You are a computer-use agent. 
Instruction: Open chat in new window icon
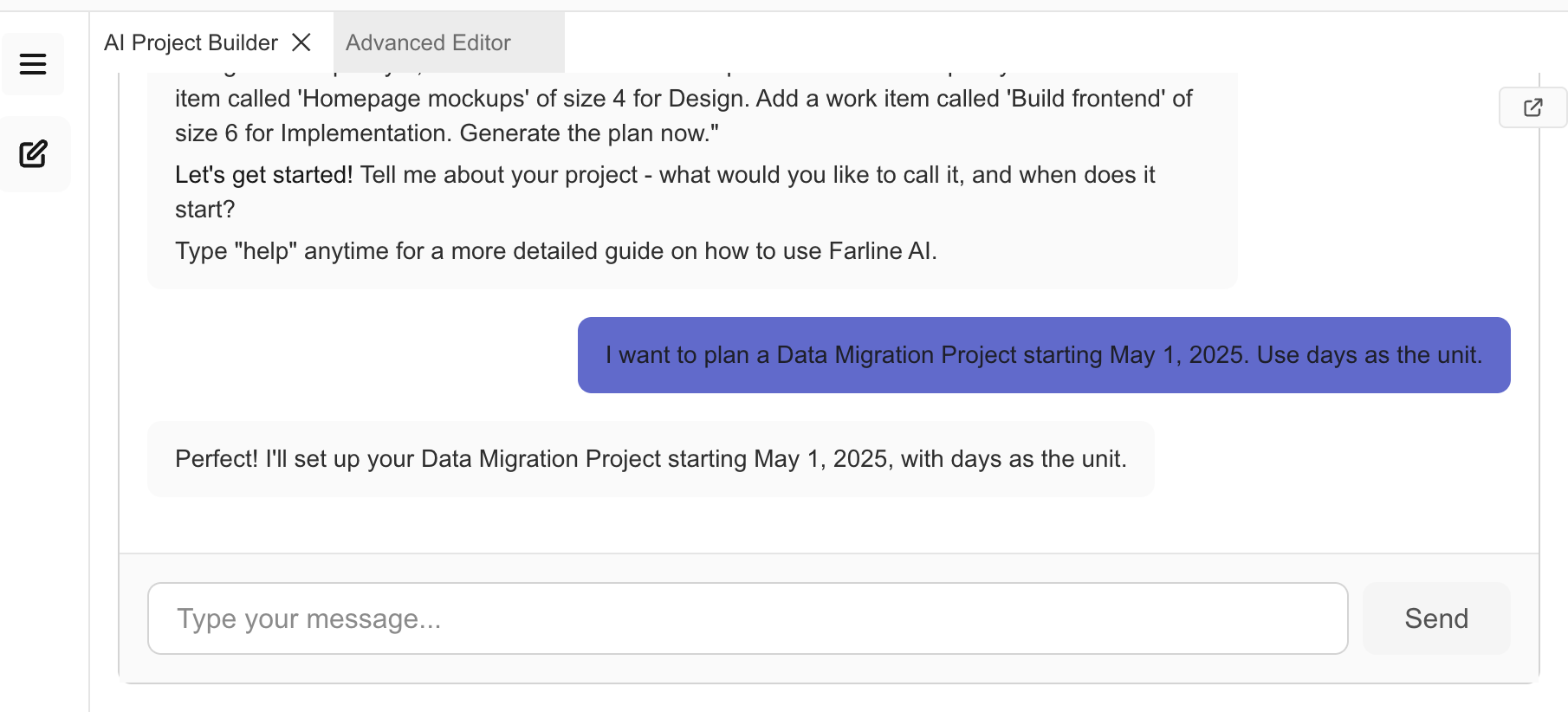1532,107
